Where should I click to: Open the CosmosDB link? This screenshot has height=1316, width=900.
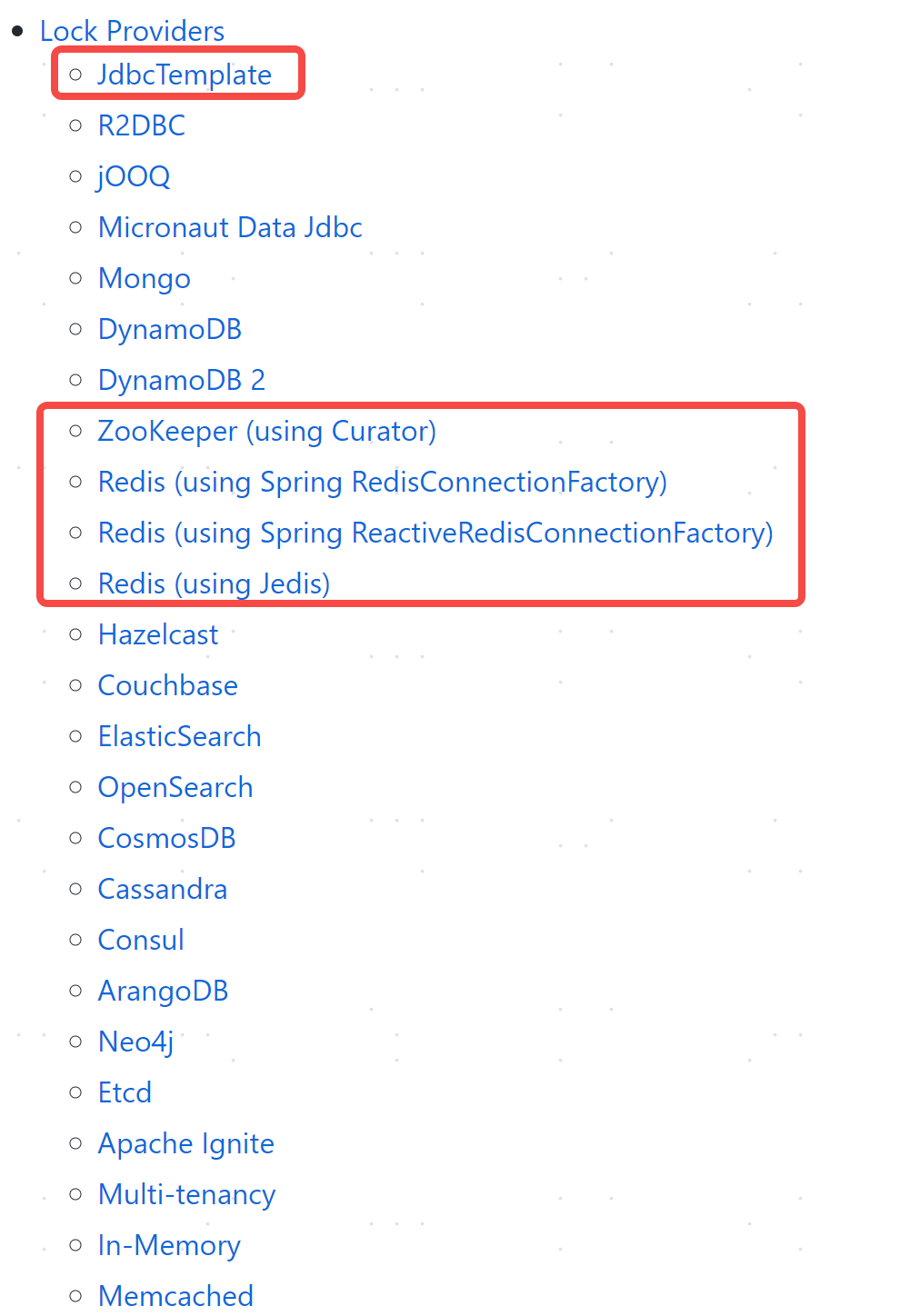[166, 838]
